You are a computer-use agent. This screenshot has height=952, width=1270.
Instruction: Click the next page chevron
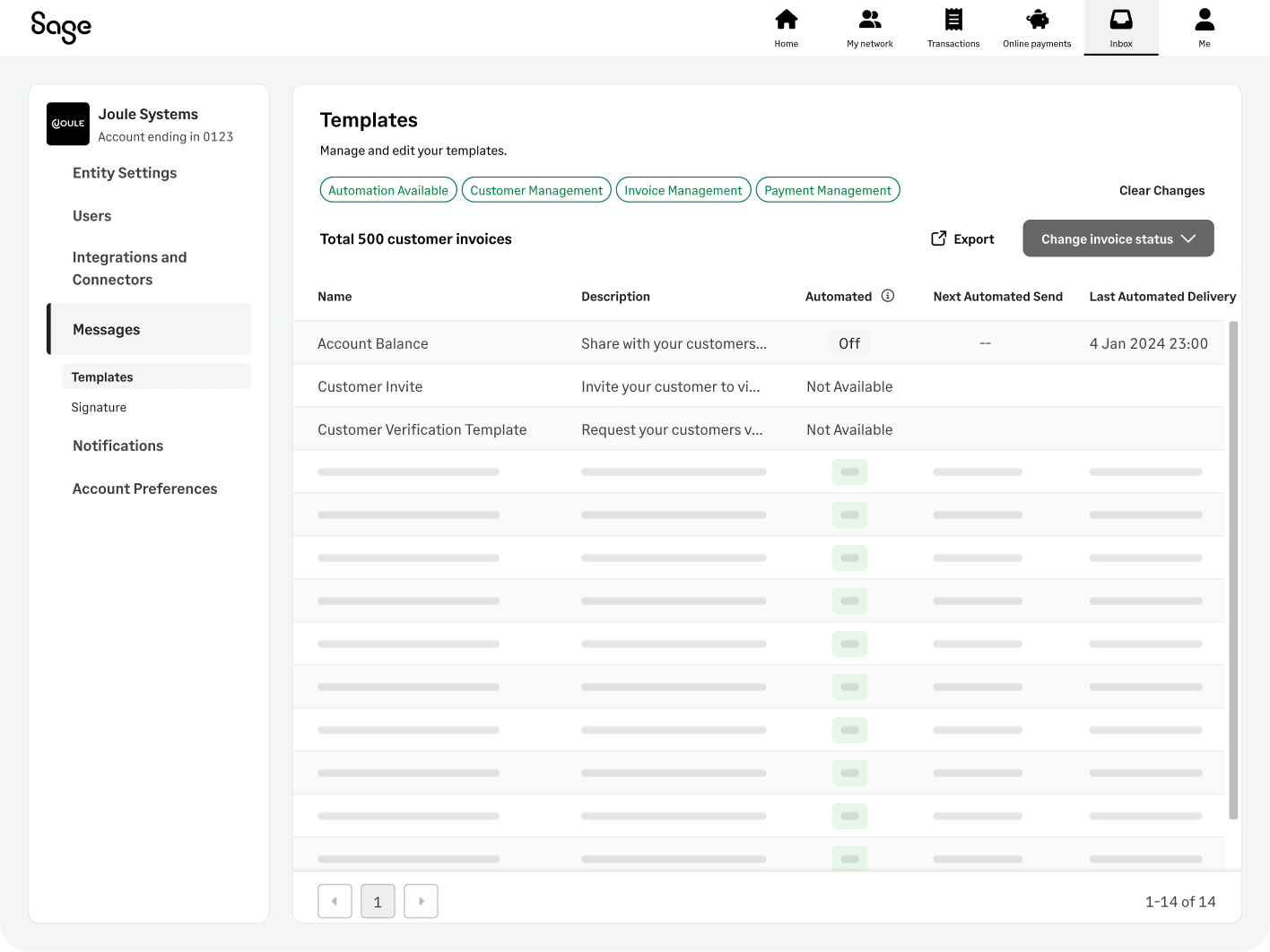click(x=421, y=901)
